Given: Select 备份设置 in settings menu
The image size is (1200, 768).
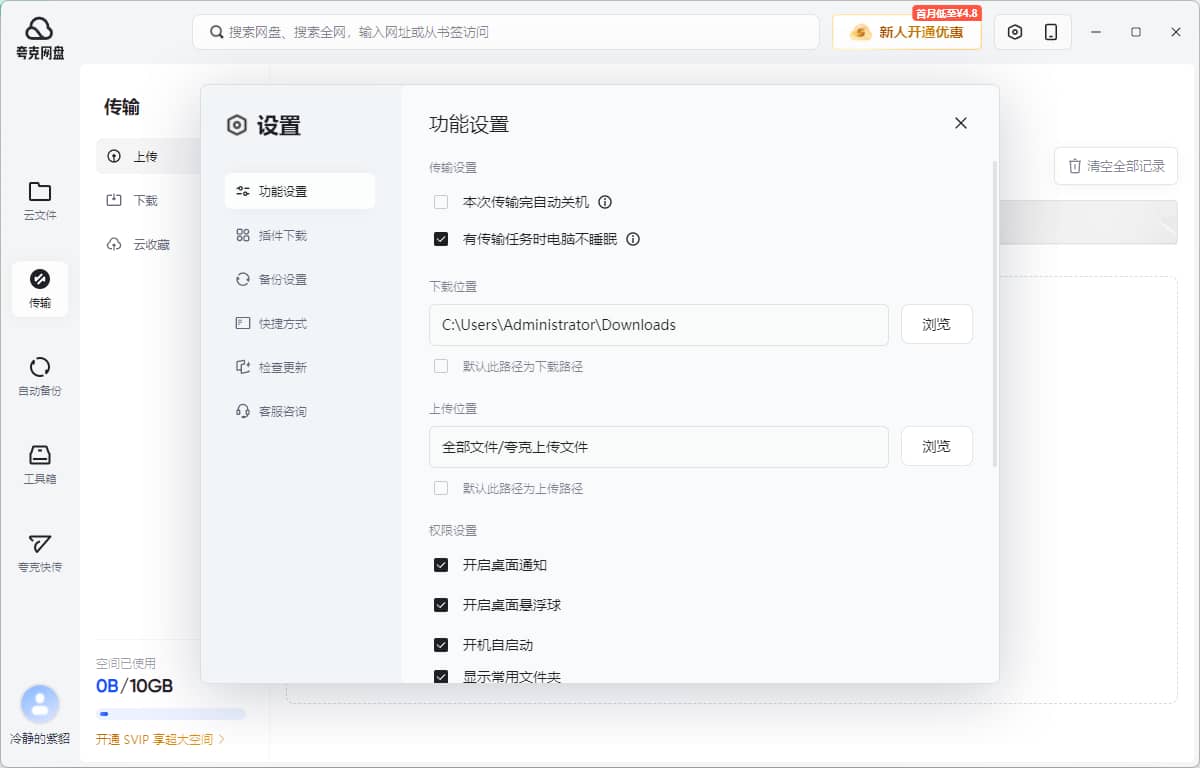Looking at the screenshot, I should 300,279.
